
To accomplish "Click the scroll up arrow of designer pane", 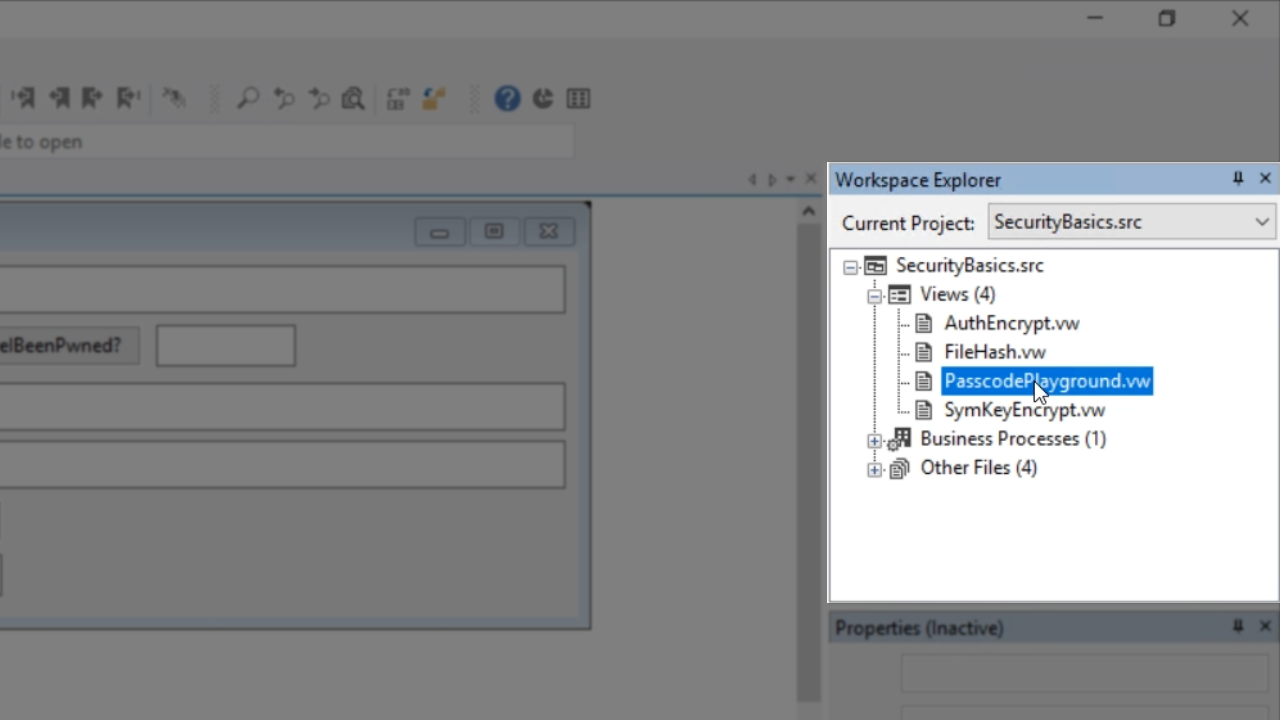I will (808, 211).
